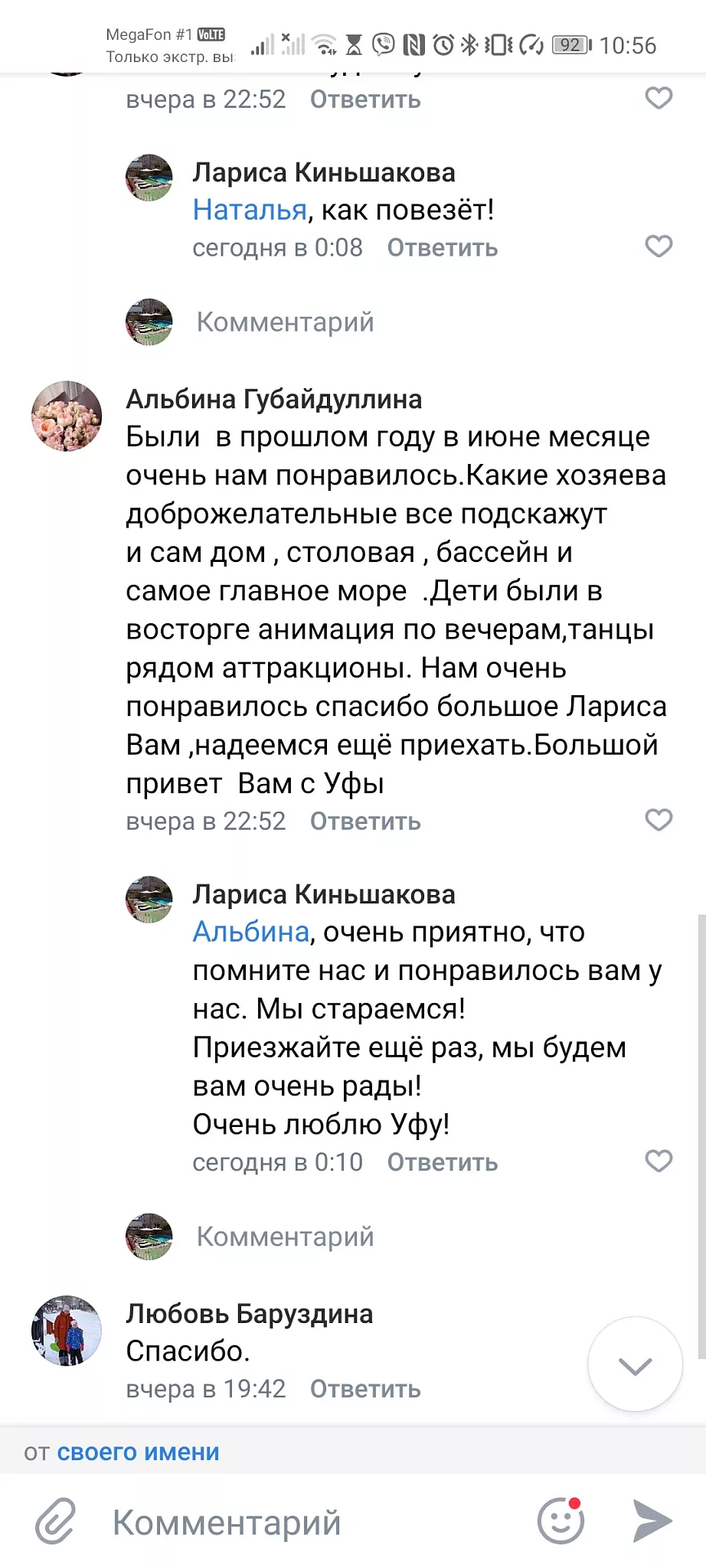The width and height of the screenshot is (706, 1568).
Task: Tap the scroll-down chevron button
Action: coord(635,1364)
